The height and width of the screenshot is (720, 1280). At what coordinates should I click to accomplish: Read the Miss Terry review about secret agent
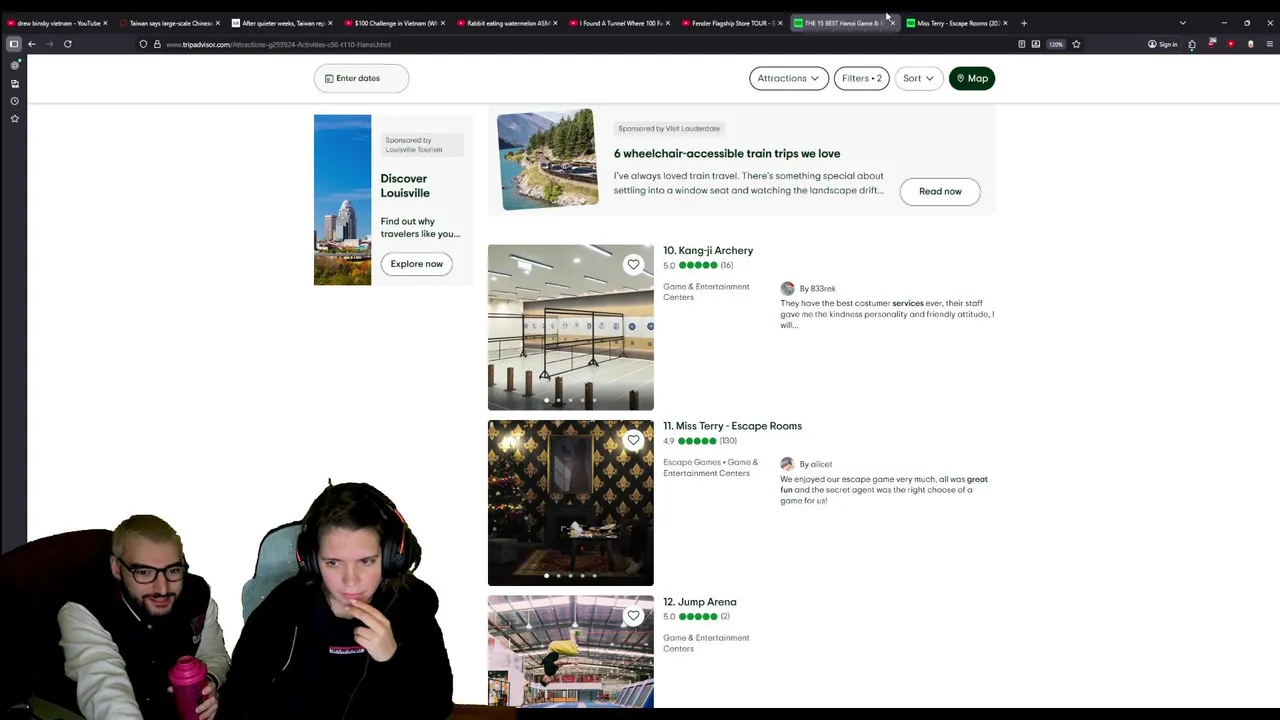pyautogui.click(x=884, y=490)
